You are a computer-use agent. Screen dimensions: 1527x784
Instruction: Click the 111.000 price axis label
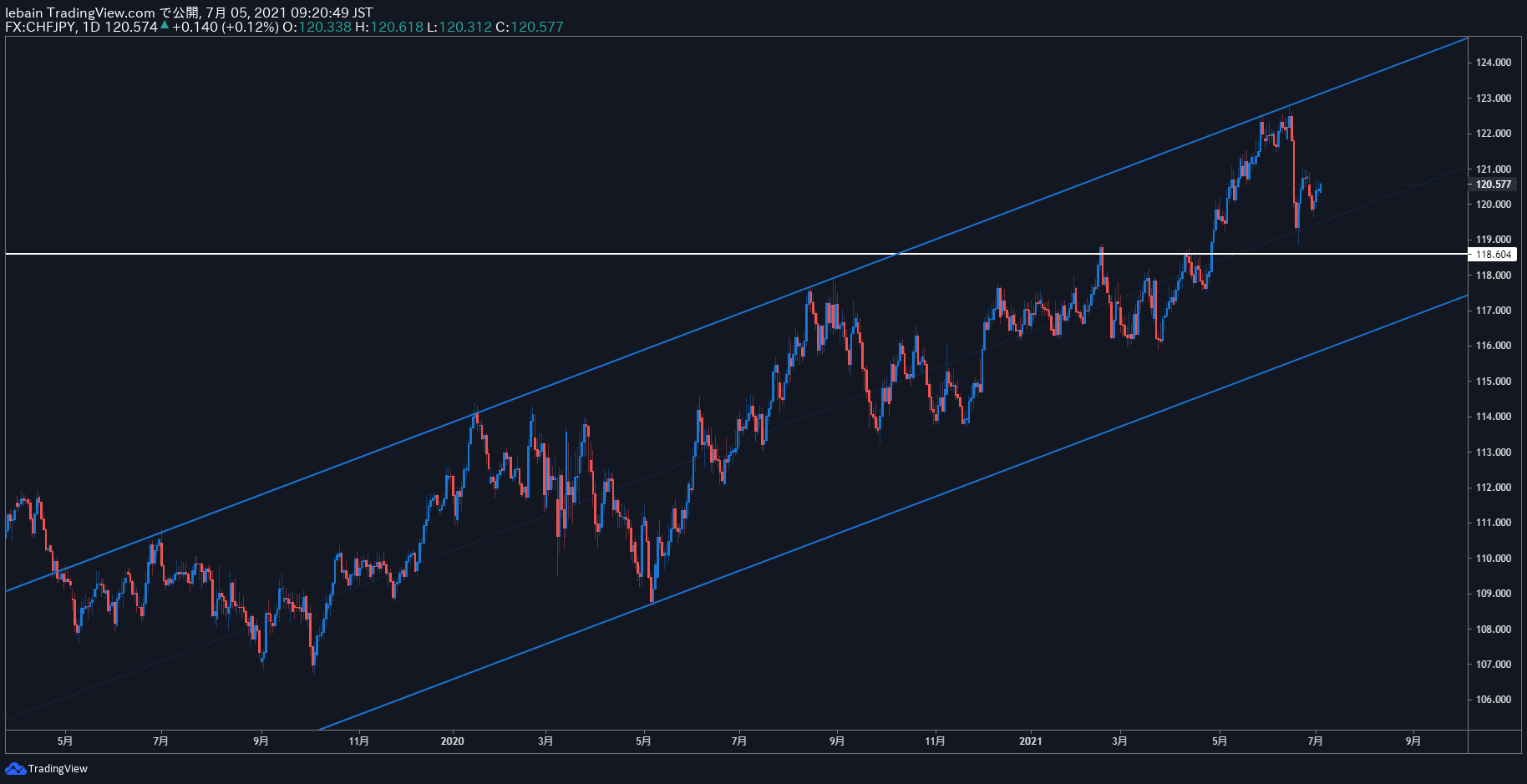point(1494,523)
